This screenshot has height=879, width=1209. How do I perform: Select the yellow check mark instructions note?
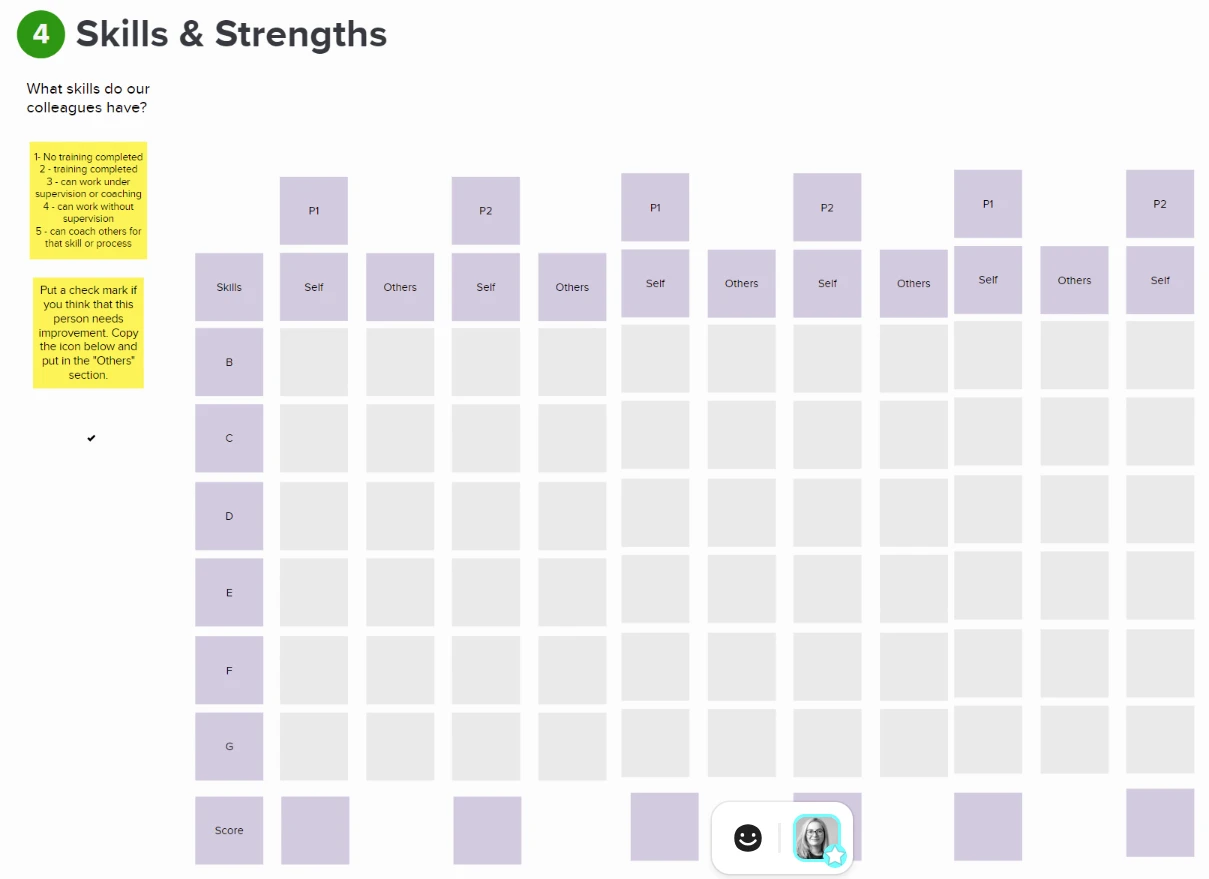click(x=88, y=333)
